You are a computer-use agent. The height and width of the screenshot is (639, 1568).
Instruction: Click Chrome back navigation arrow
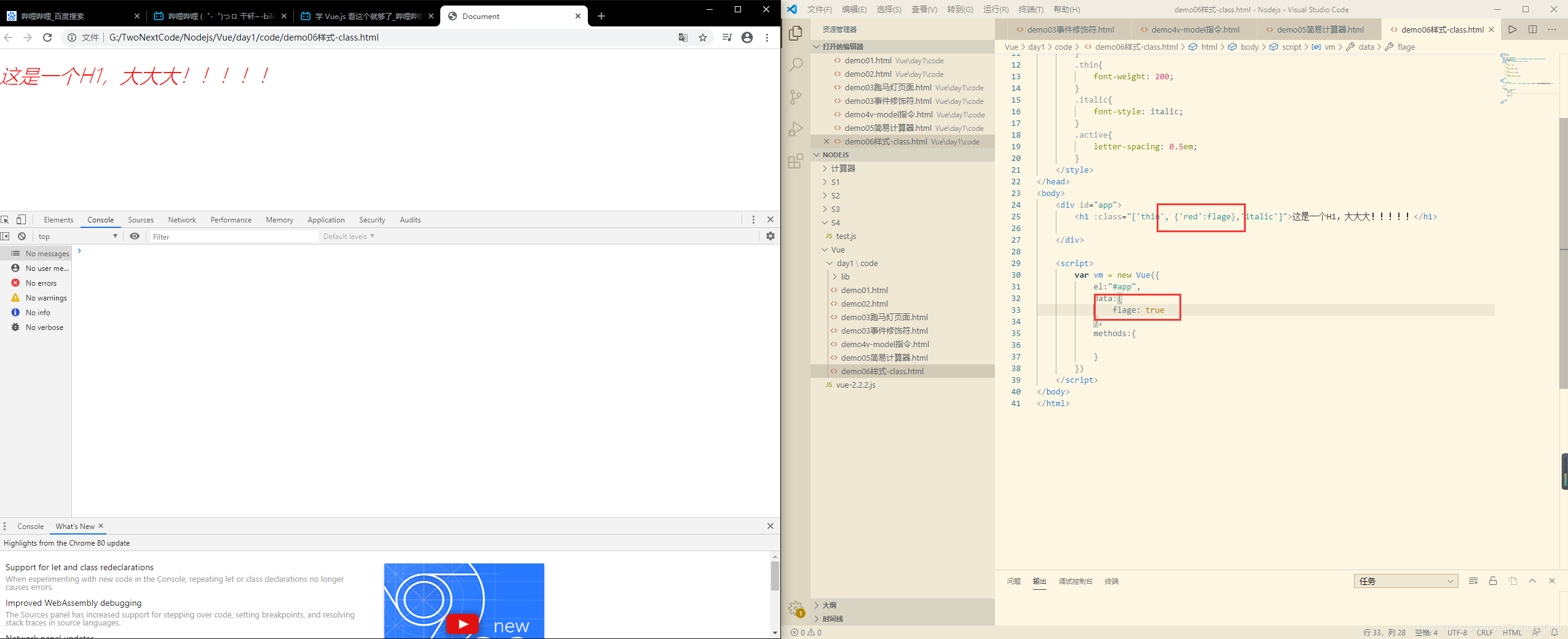[8, 37]
